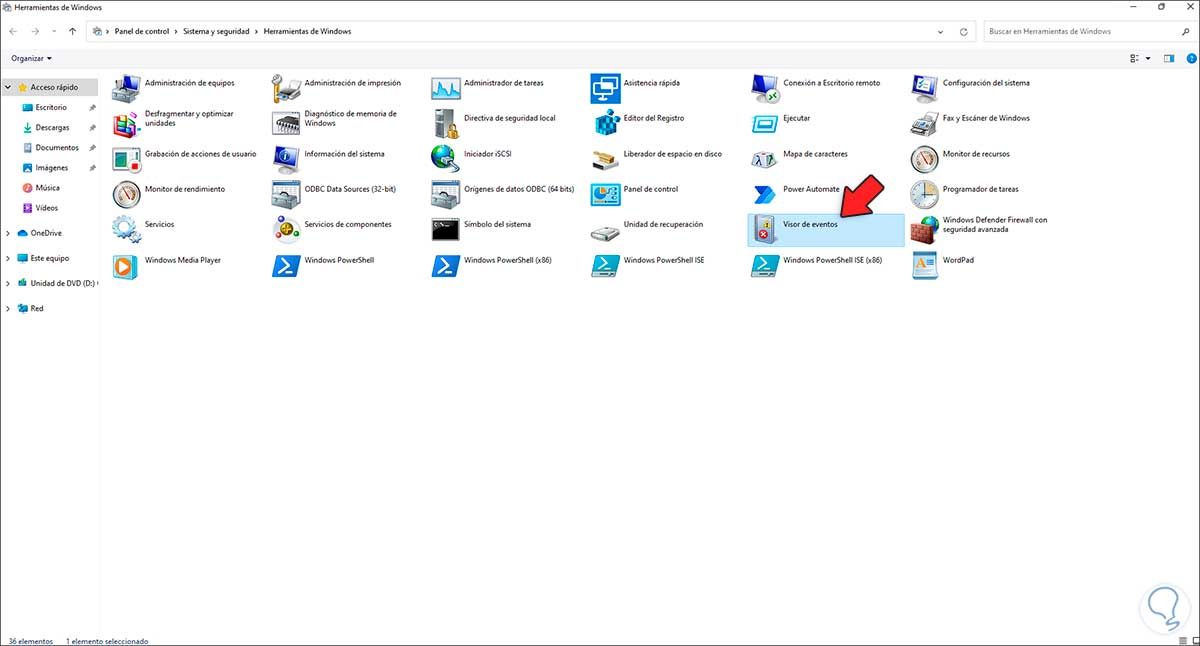The width and height of the screenshot is (1200, 646).
Task: Open Vídeos folder in sidebar
Action: tap(46, 208)
